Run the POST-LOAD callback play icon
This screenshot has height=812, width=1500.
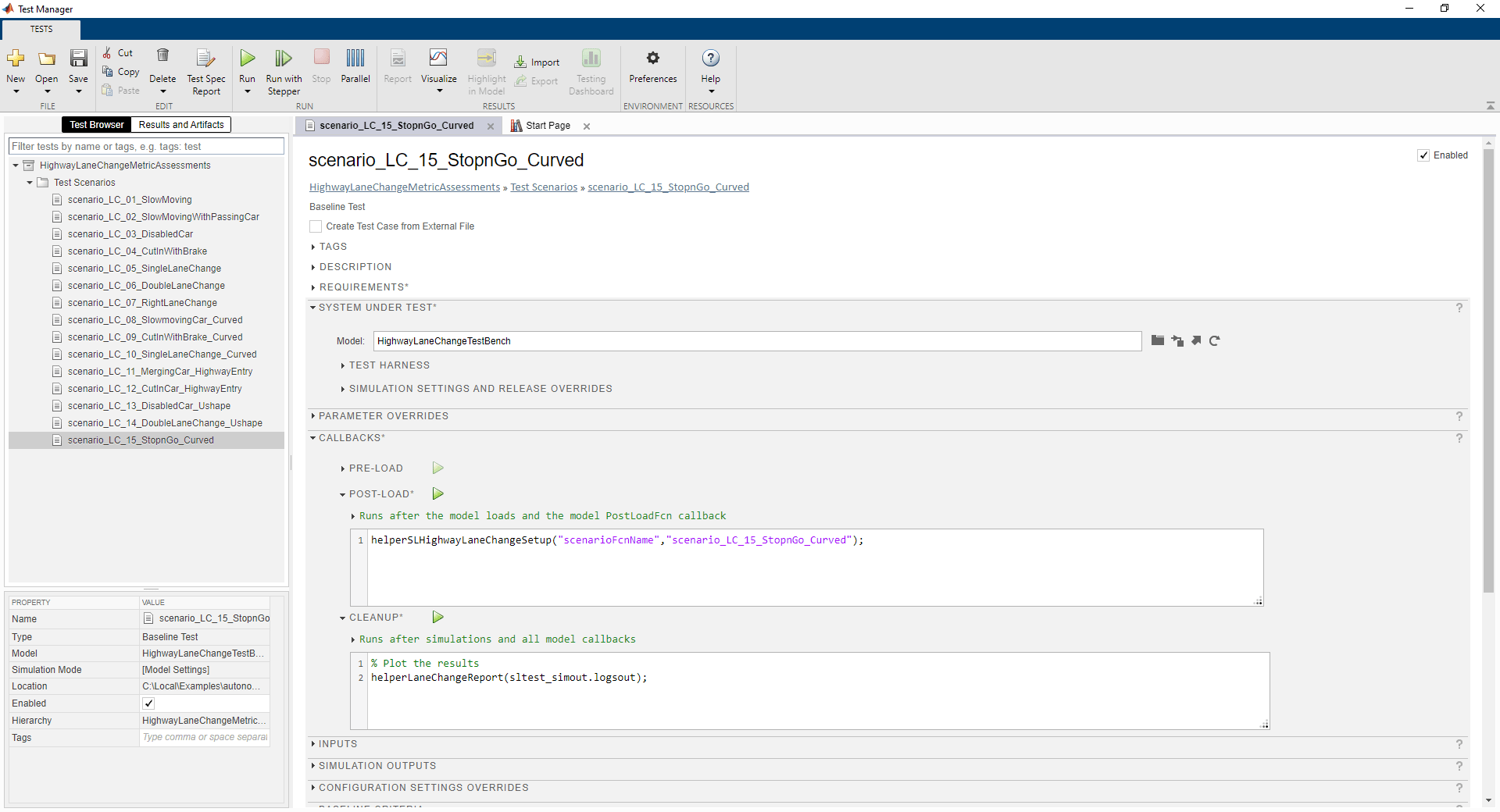[x=438, y=493]
